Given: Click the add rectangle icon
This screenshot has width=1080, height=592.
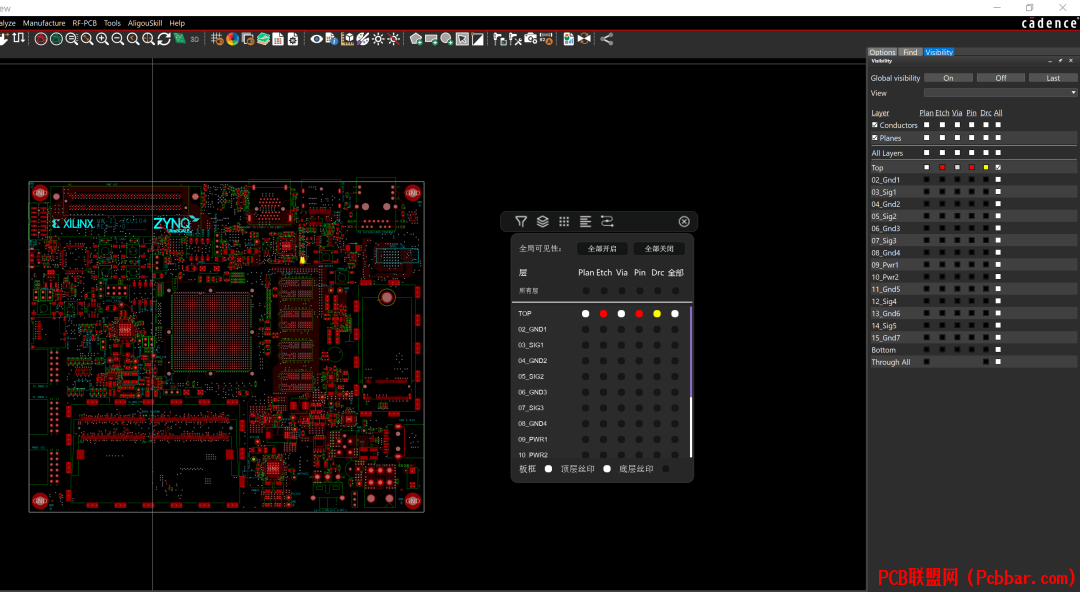Looking at the screenshot, I should (431, 39).
